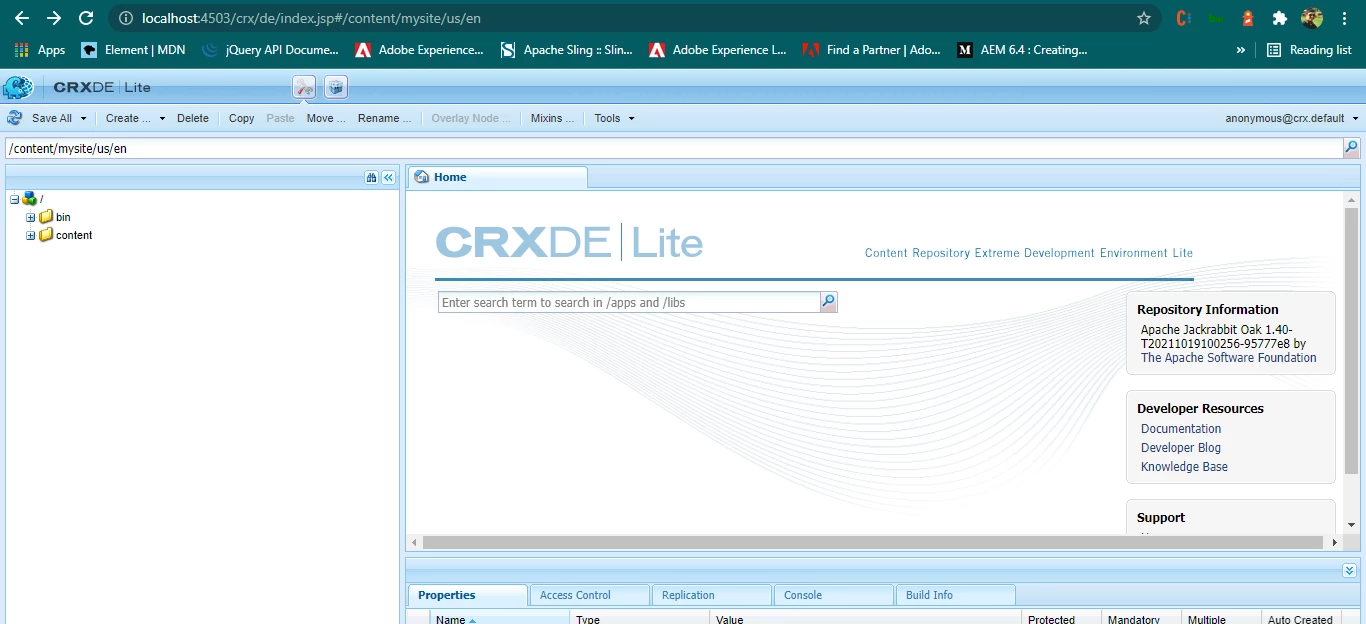Click the CRXDE blue logo icon
1366x624 pixels.
18,87
